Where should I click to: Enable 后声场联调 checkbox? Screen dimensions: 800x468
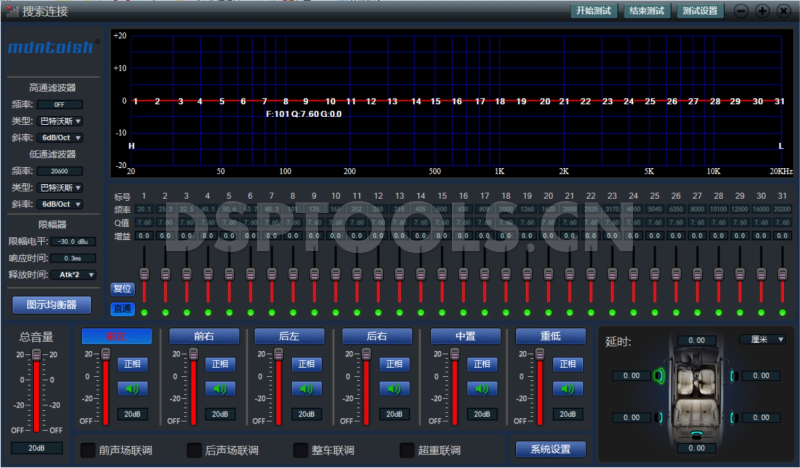point(194,450)
